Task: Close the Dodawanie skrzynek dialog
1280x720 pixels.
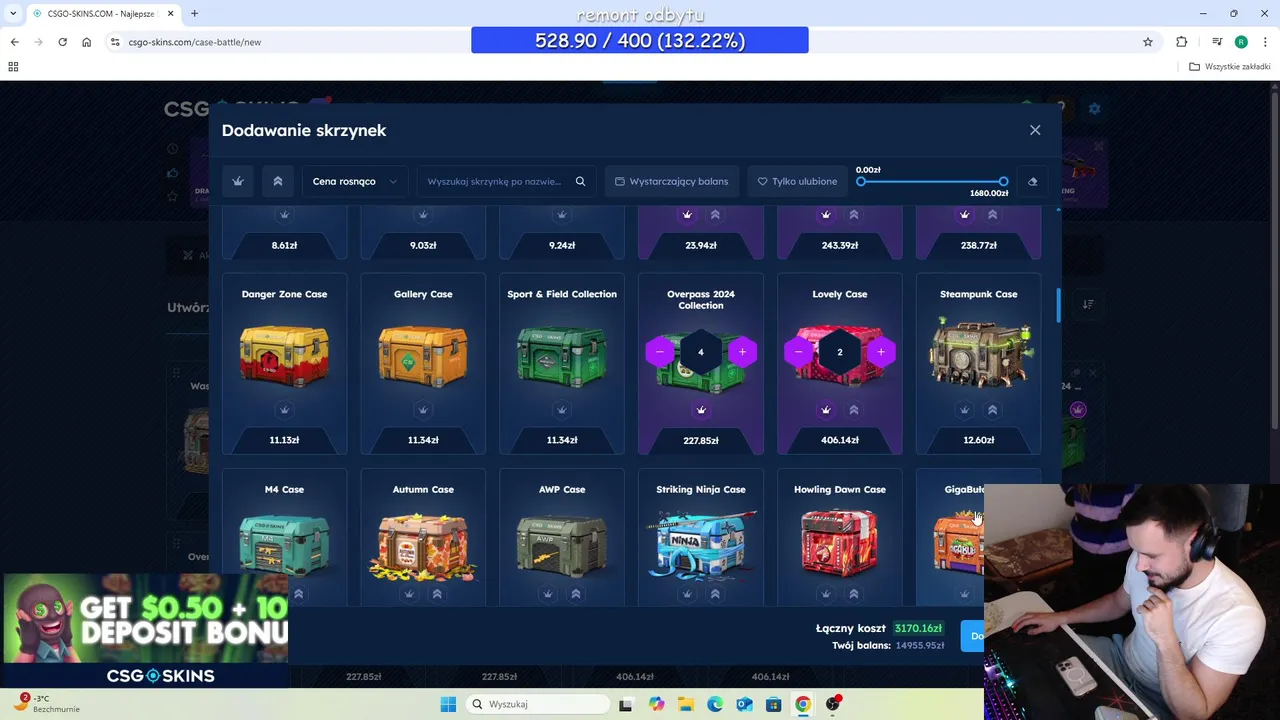Action: [1035, 130]
